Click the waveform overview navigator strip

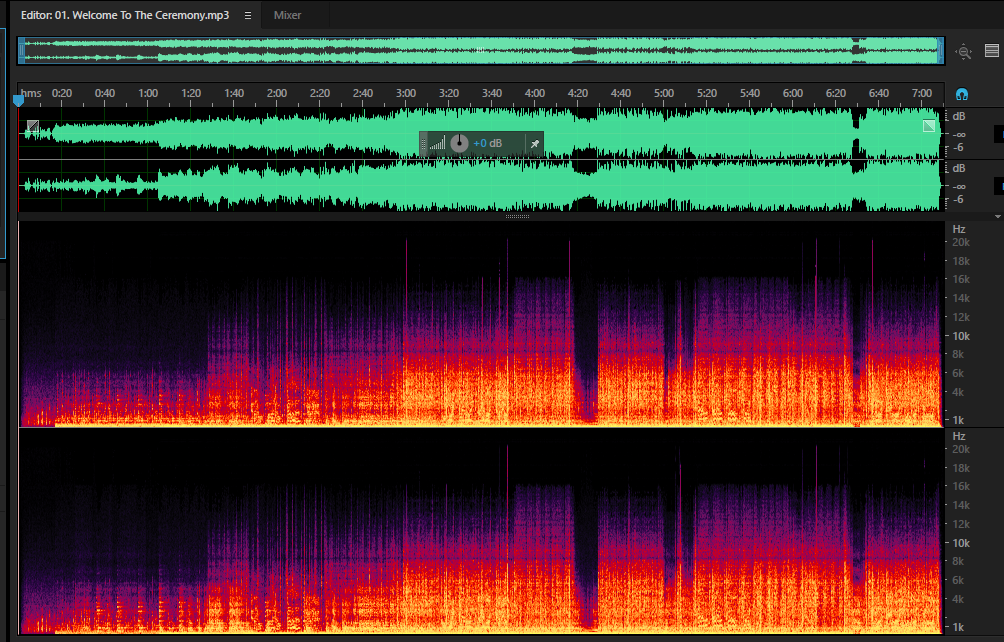coord(481,51)
